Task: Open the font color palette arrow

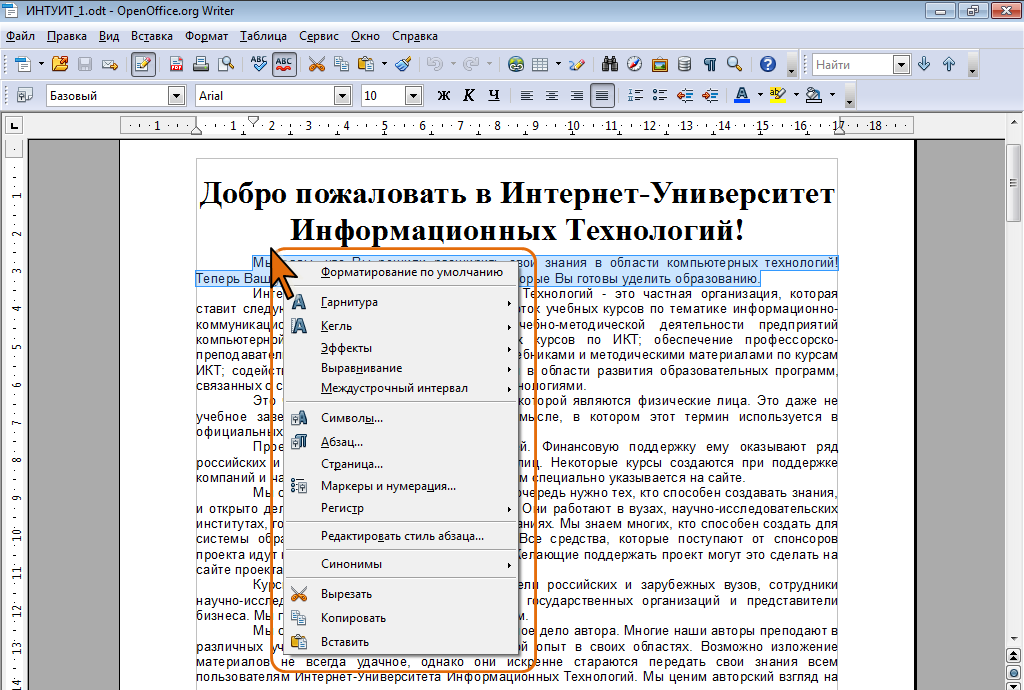Action: click(x=760, y=95)
